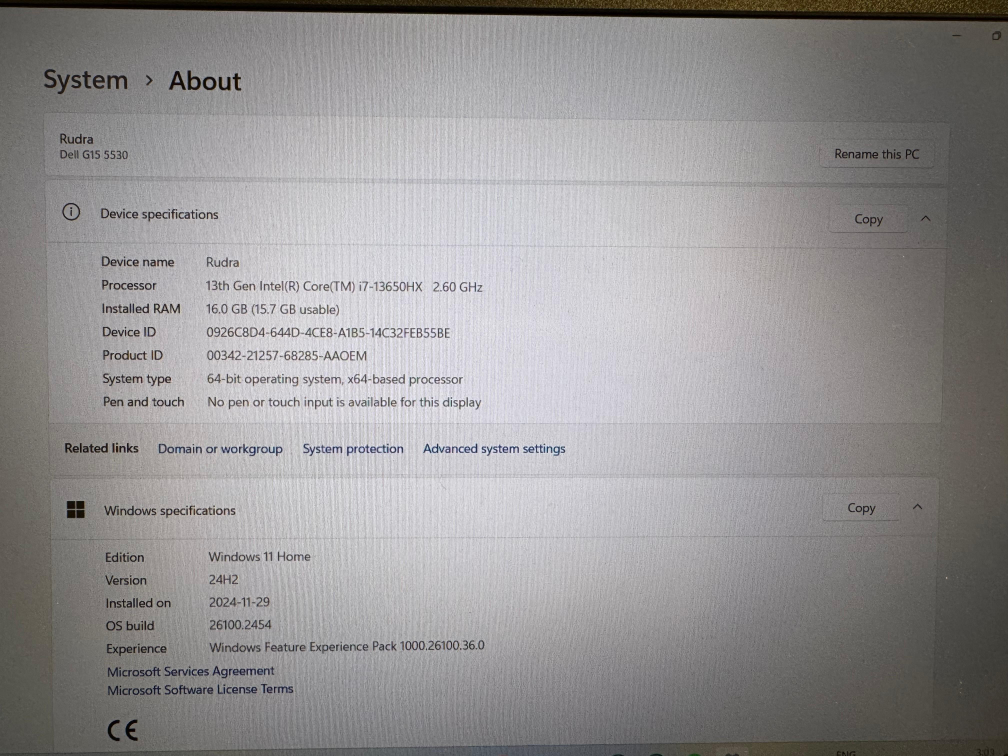Select the Pen and touch value text

(344, 402)
